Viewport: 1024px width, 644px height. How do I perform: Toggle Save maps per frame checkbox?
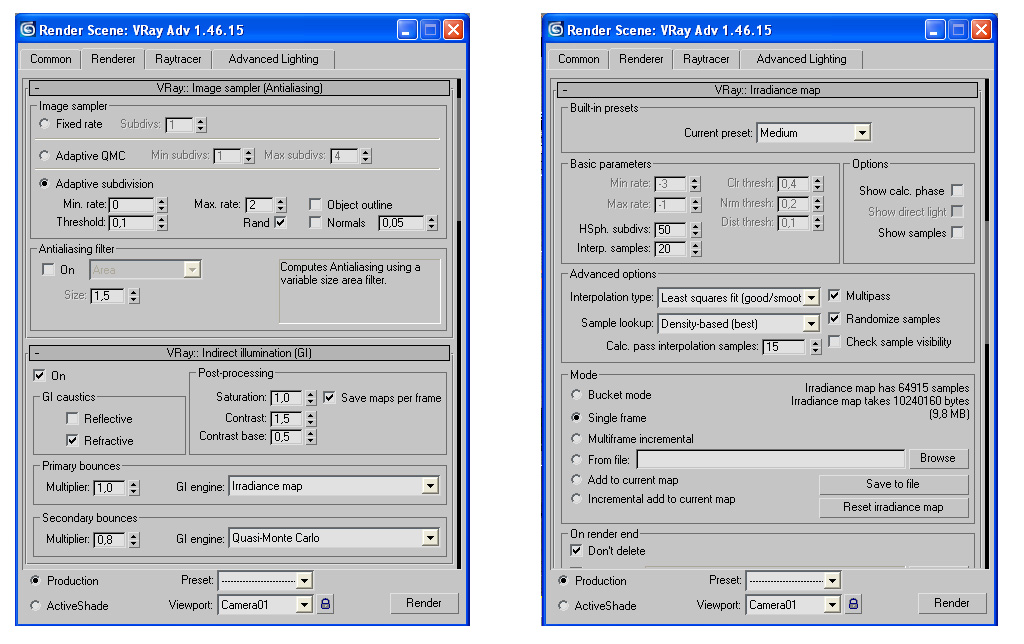coord(329,397)
